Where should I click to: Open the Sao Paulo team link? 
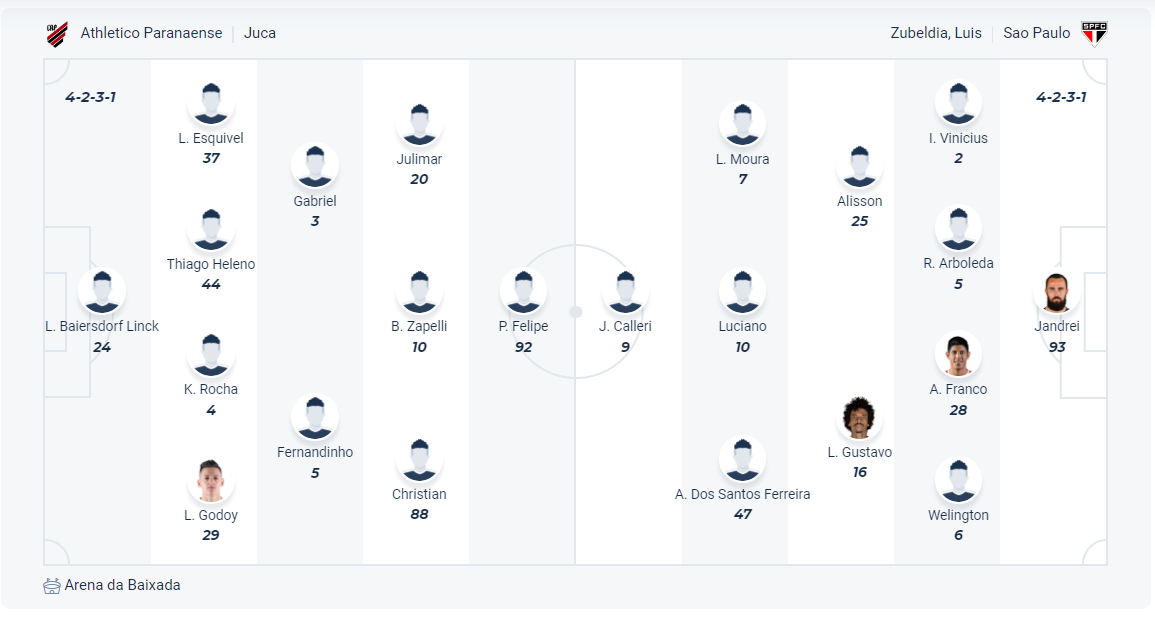[x=1037, y=33]
